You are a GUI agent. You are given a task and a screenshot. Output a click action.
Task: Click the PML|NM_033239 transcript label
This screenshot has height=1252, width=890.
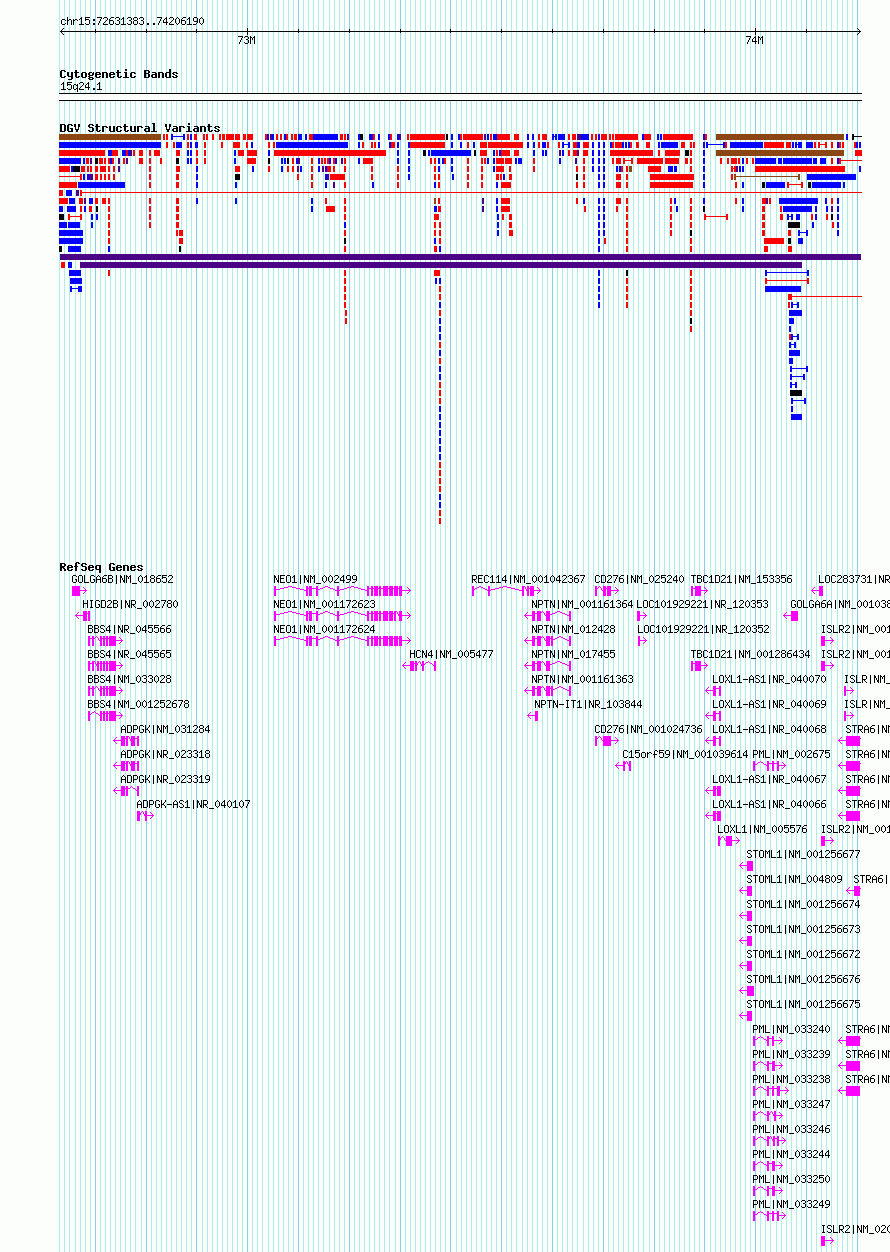coord(791,1054)
